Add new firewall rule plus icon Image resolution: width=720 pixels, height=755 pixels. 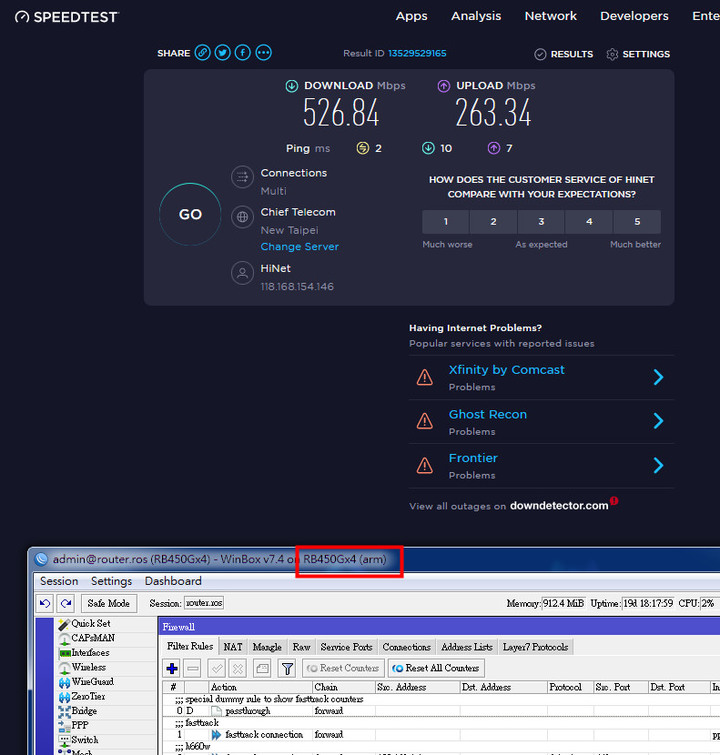(x=172, y=668)
